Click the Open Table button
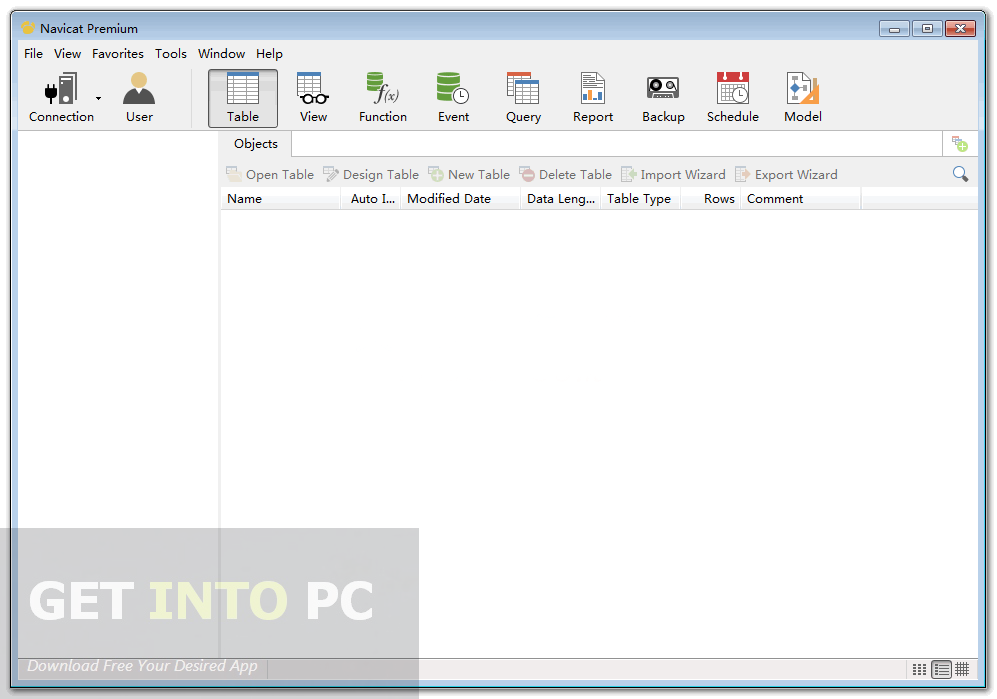Screen dimensions: 997x699 270,174
